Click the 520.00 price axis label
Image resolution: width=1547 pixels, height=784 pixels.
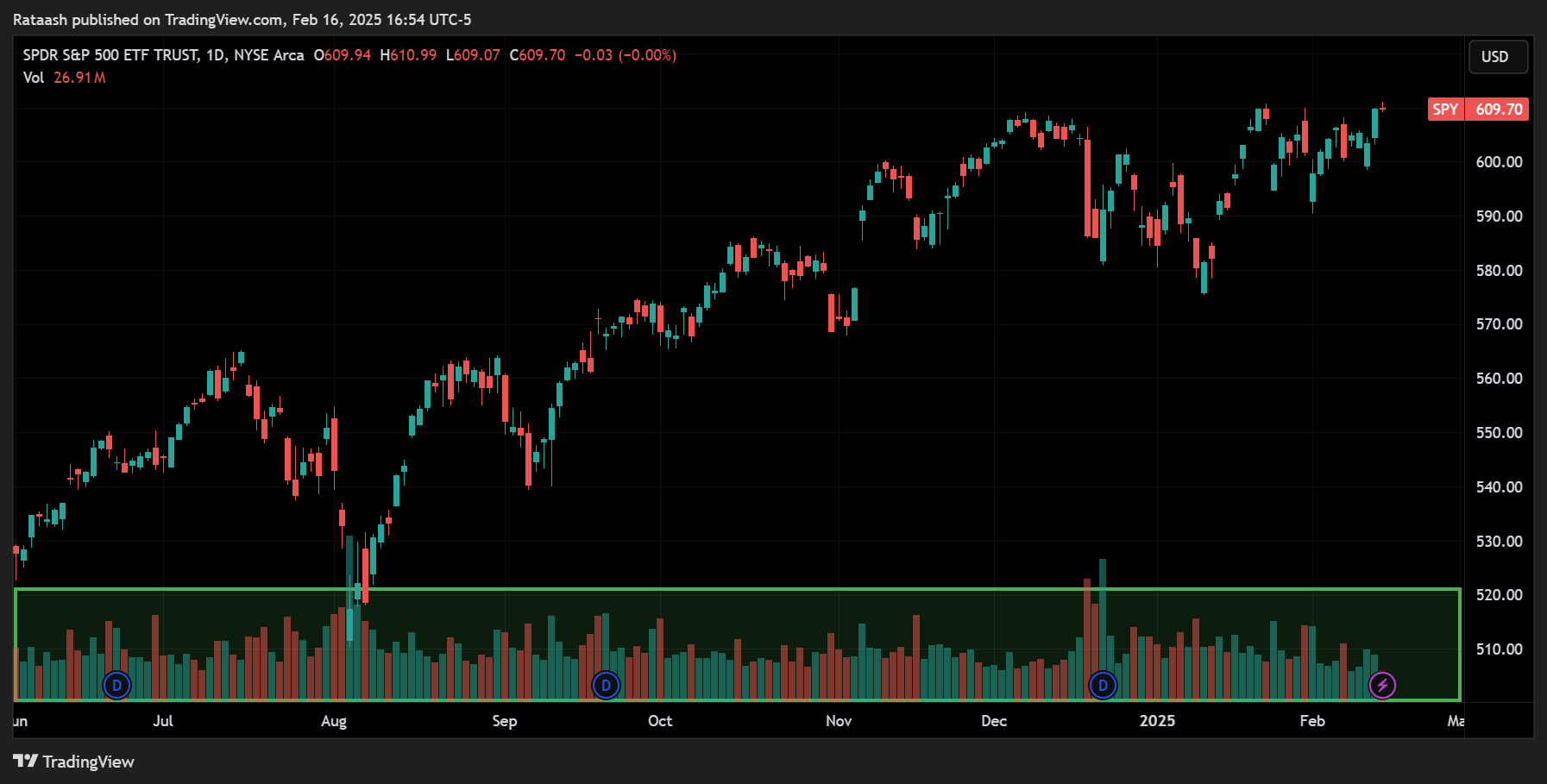(x=1499, y=595)
